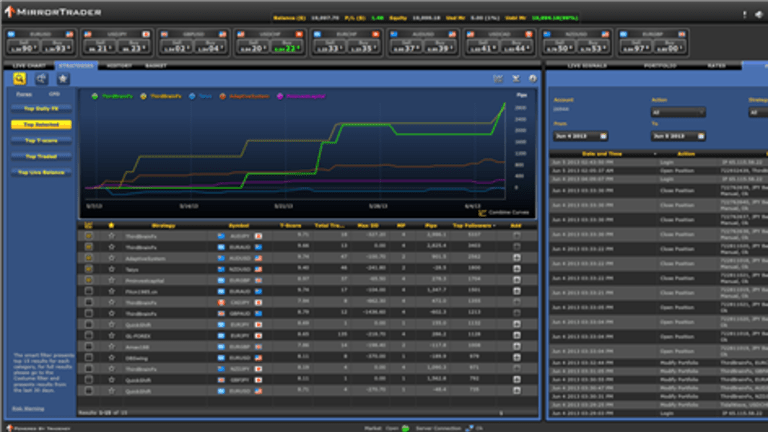768x432 pixels.
Task: Switch to the History tab
Action: [119, 66]
